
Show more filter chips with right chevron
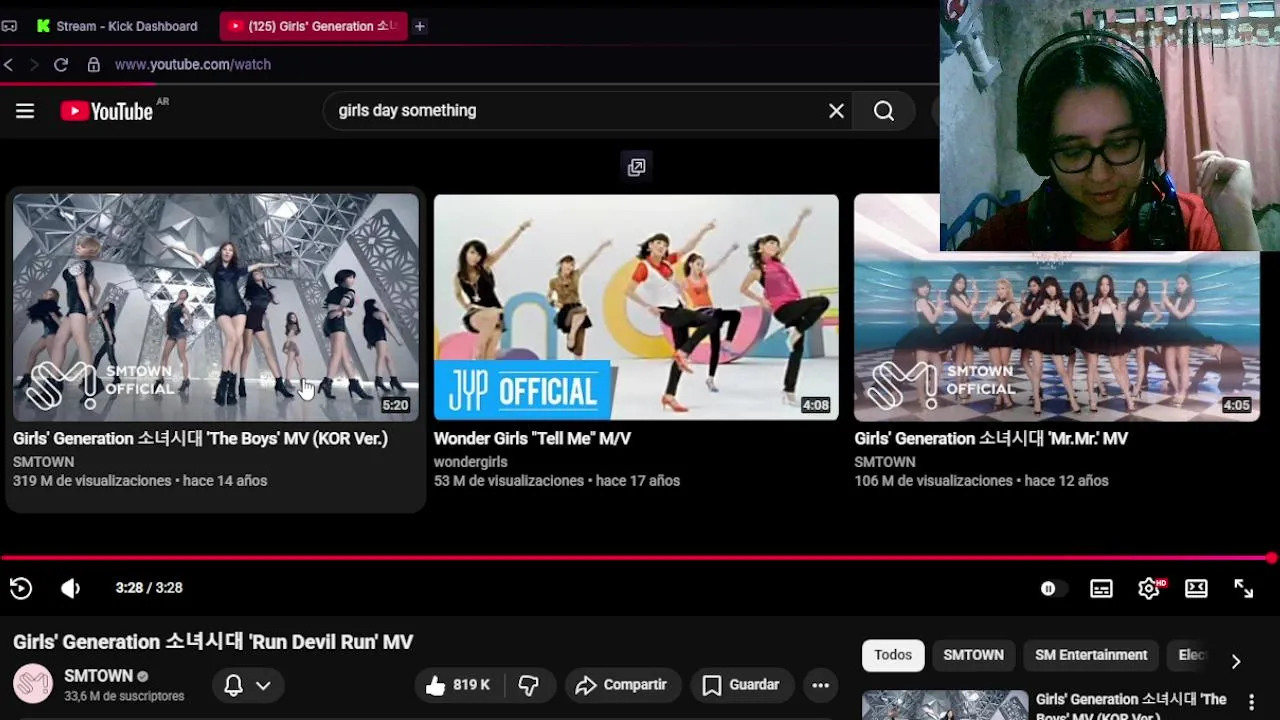[x=1236, y=661]
